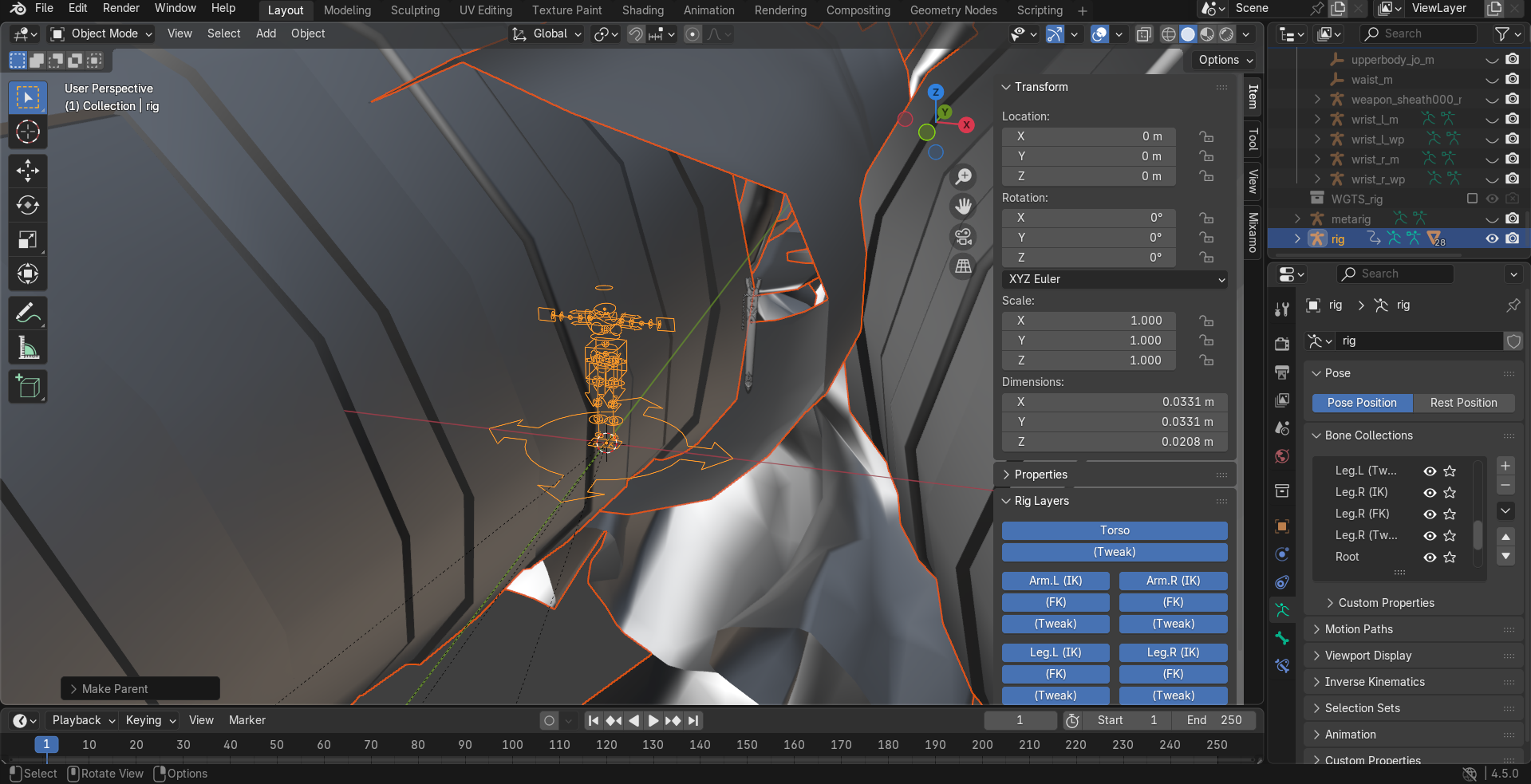Screen dimensions: 1531x784
Task: Select the Move tool in the toolbar
Action: [28, 171]
